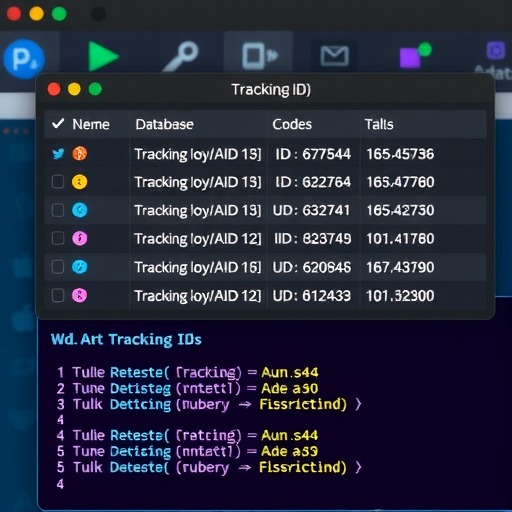Sort by the Codes column header

[292, 124]
